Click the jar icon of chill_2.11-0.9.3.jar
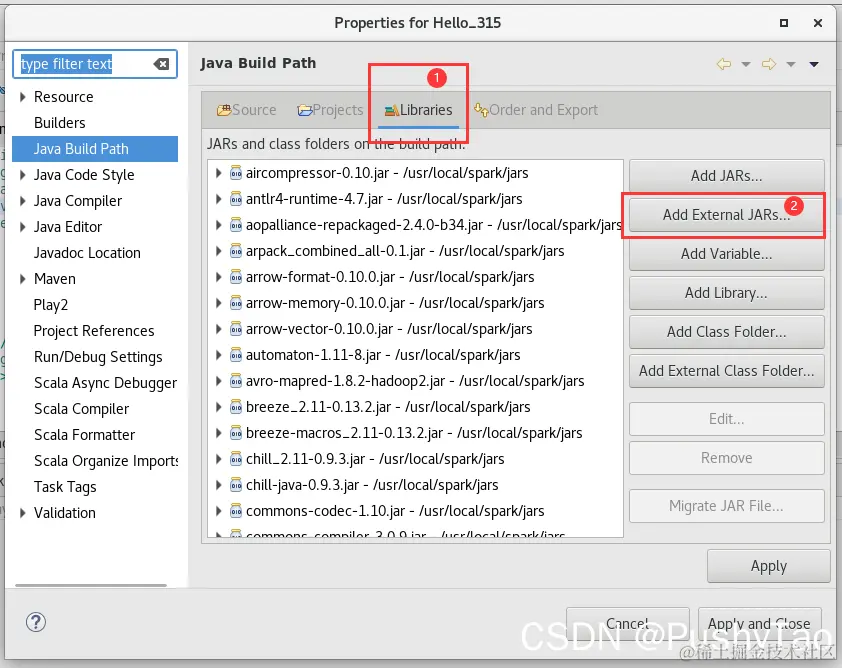Image resolution: width=842 pixels, height=668 pixels. tap(236, 459)
